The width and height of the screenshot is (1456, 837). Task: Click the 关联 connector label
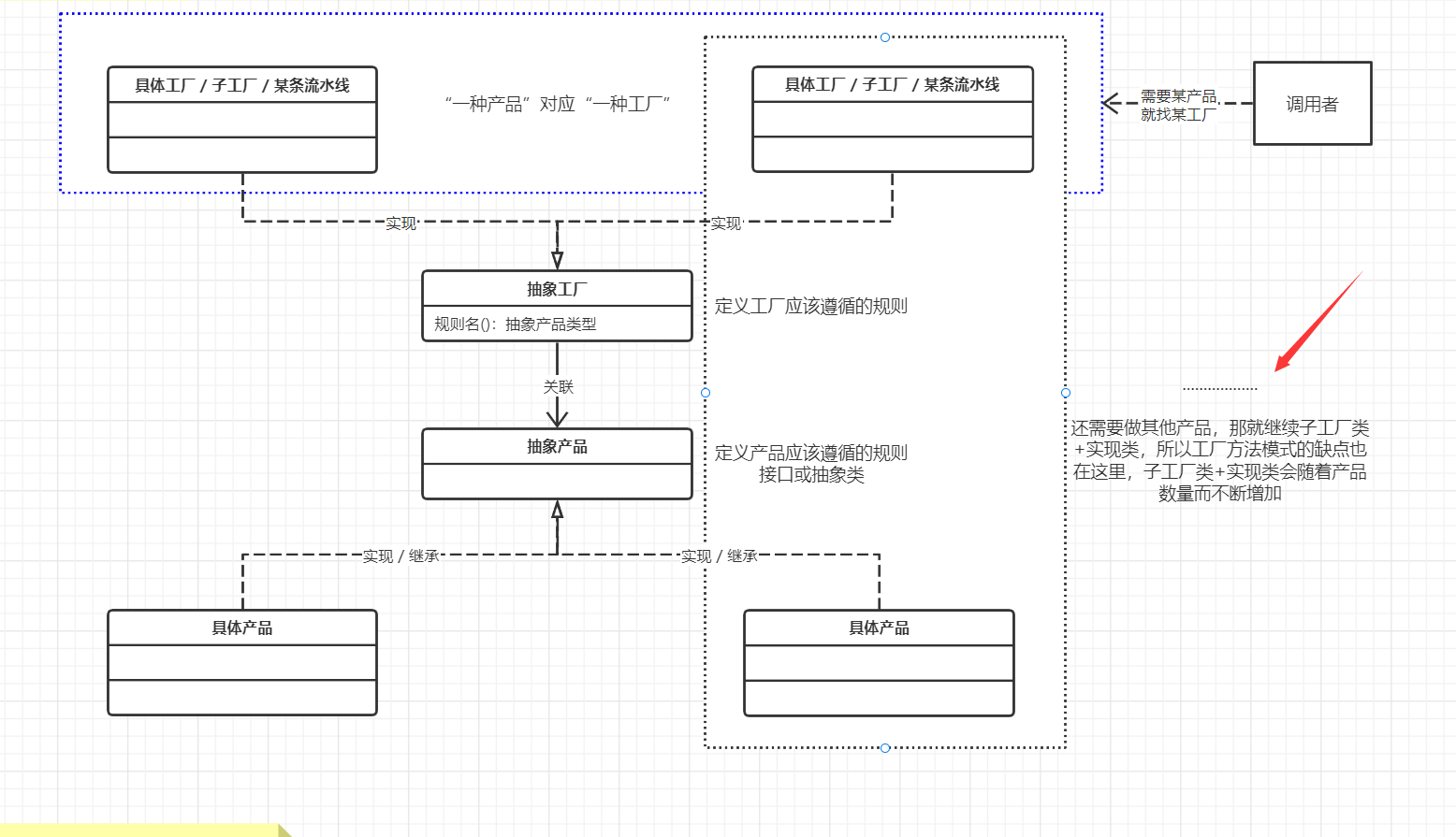point(558,386)
